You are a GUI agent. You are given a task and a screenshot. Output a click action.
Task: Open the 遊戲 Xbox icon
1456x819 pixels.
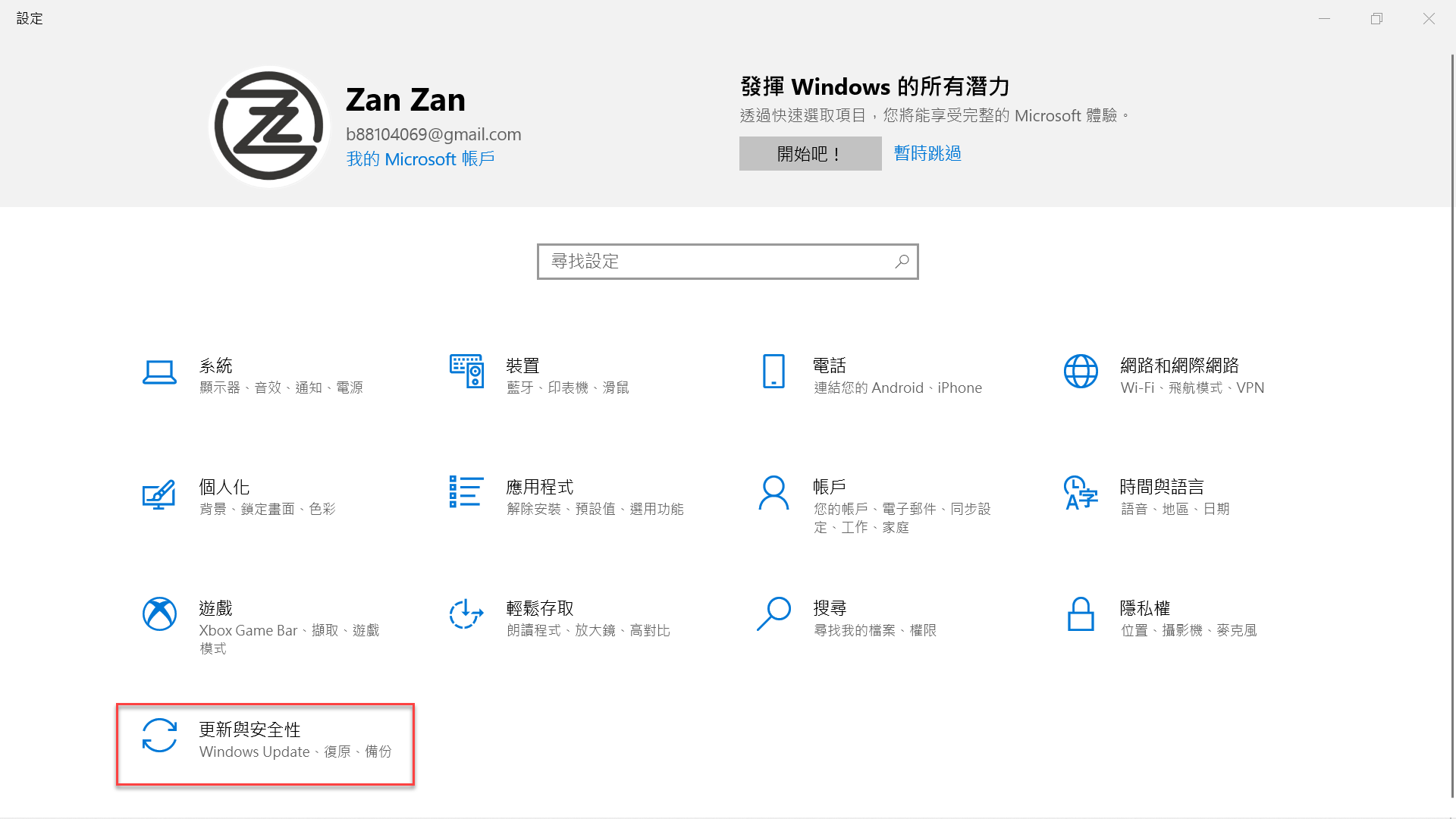[159, 613]
